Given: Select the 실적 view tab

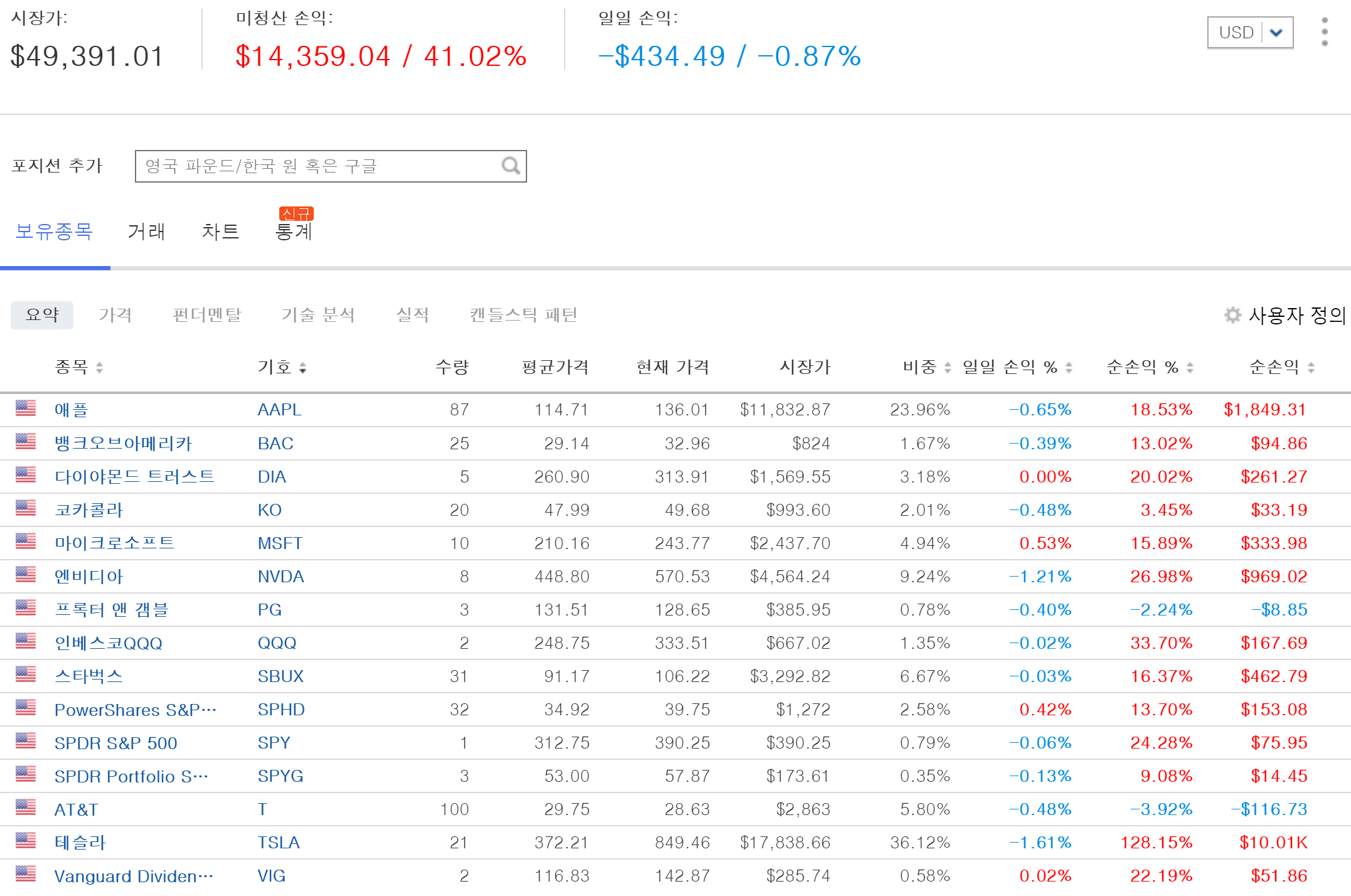Looking at the screenshot, I should point(412,314).
